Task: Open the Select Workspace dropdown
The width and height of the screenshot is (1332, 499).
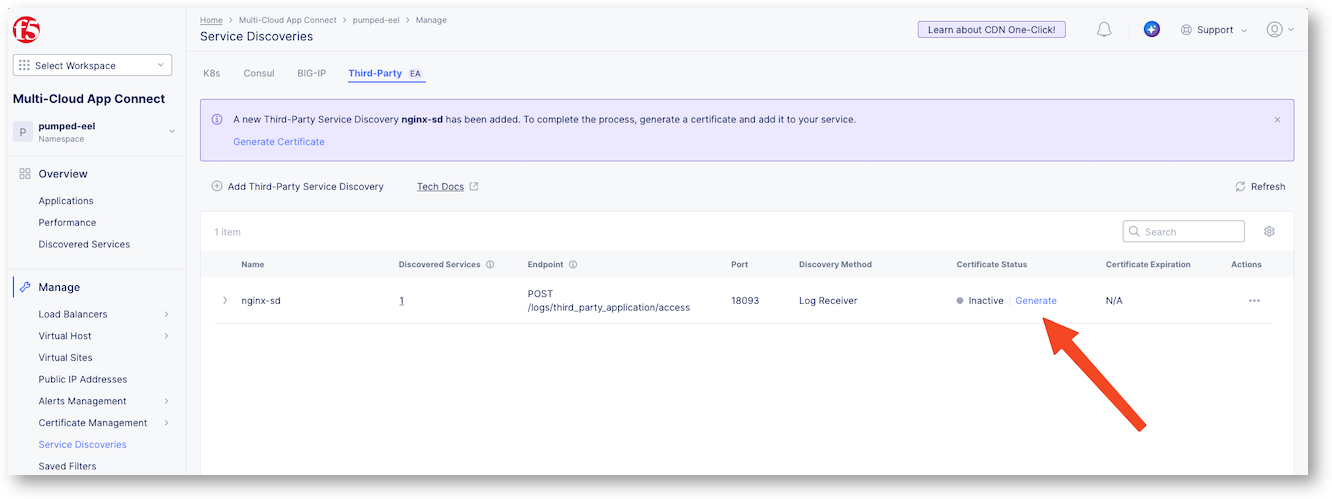Action: pyautogui.click(x=92, y=66)
